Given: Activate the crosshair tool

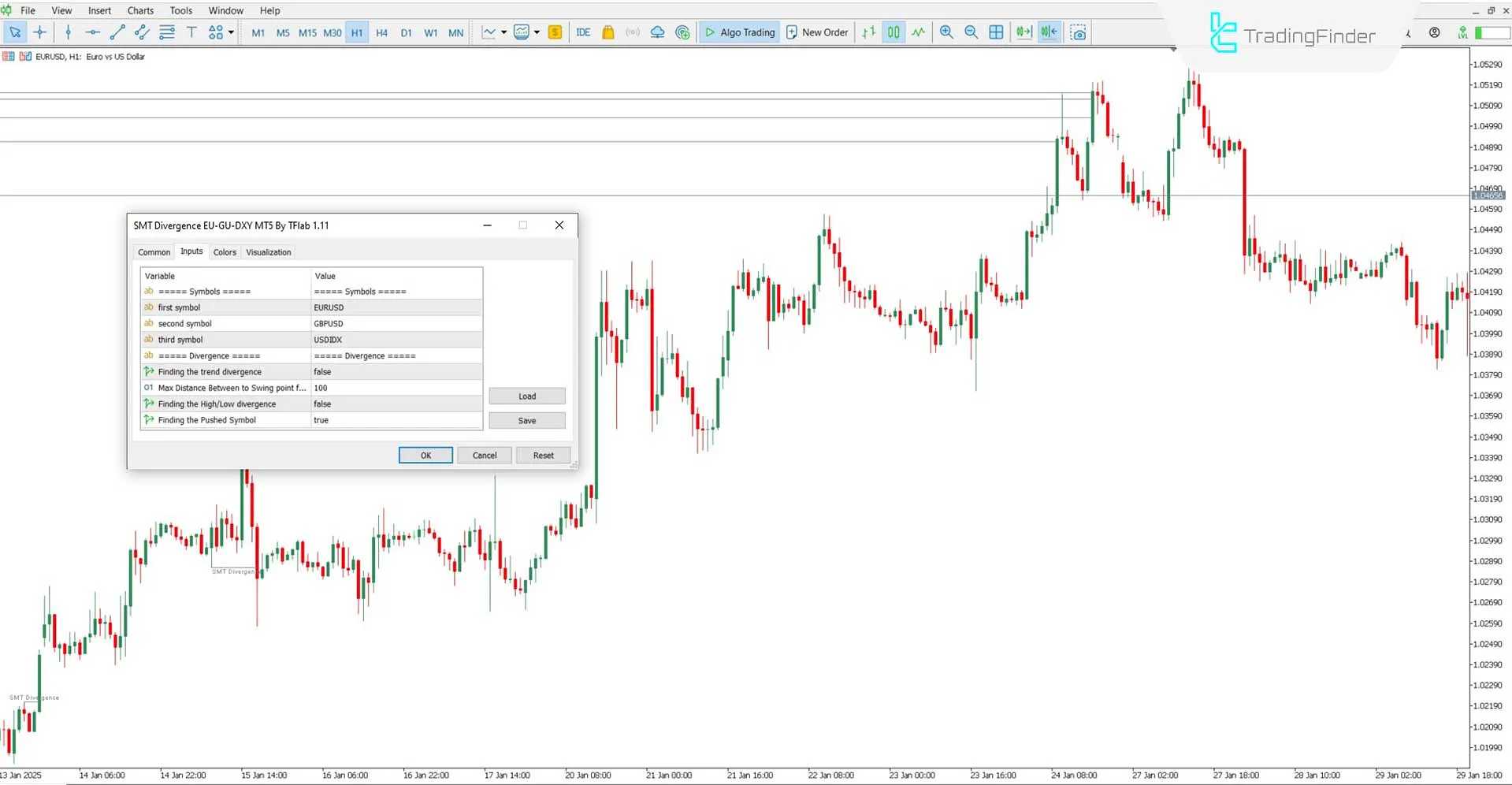Looking at the screenshot, I should (39, 32).
